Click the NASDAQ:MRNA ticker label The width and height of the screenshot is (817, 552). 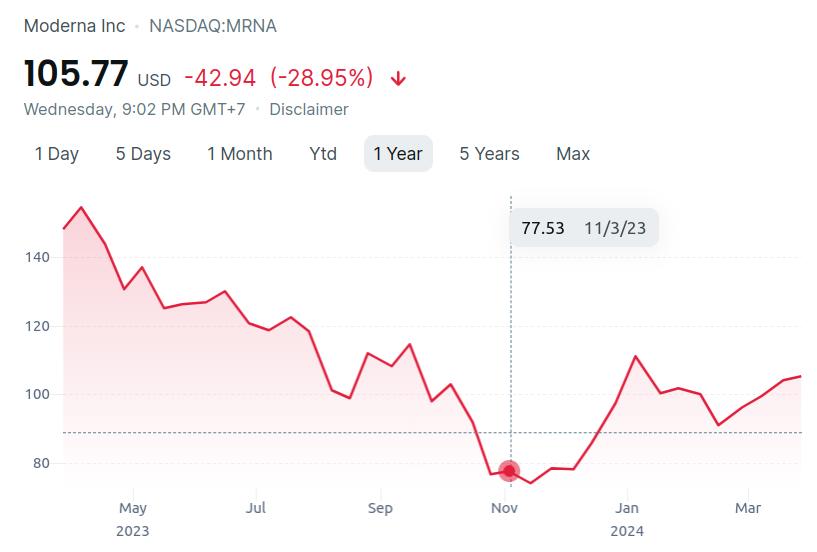coord(213,26)
